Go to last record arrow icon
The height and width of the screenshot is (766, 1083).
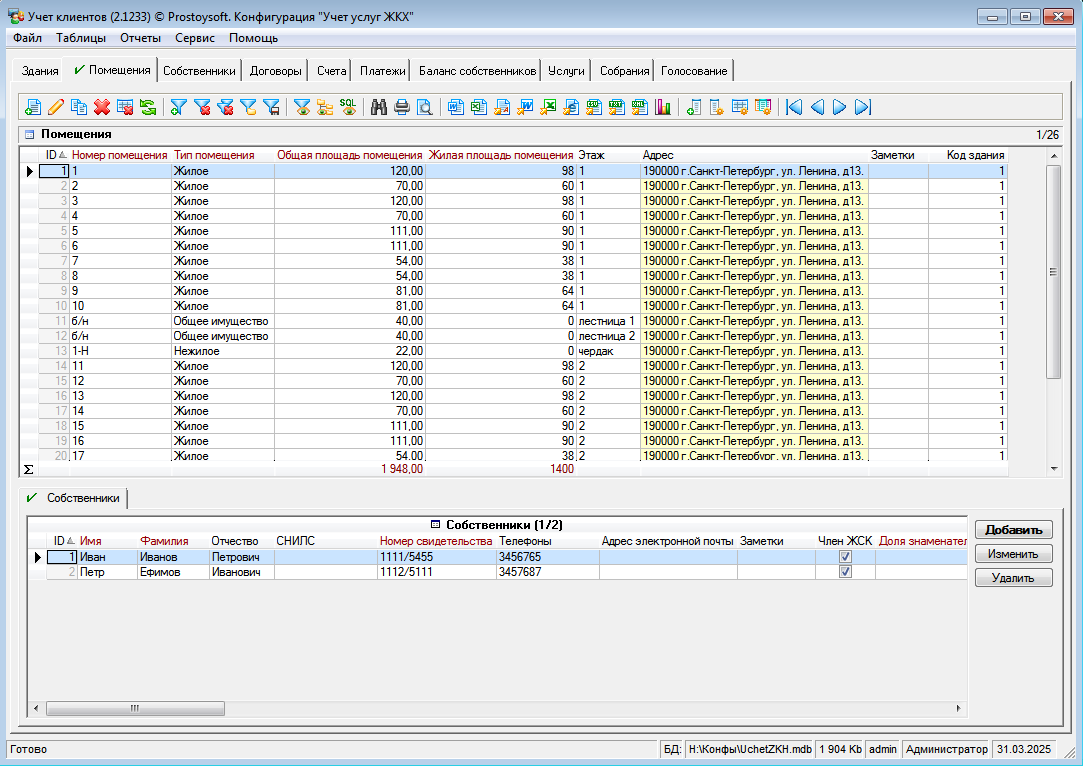point(863,108)
